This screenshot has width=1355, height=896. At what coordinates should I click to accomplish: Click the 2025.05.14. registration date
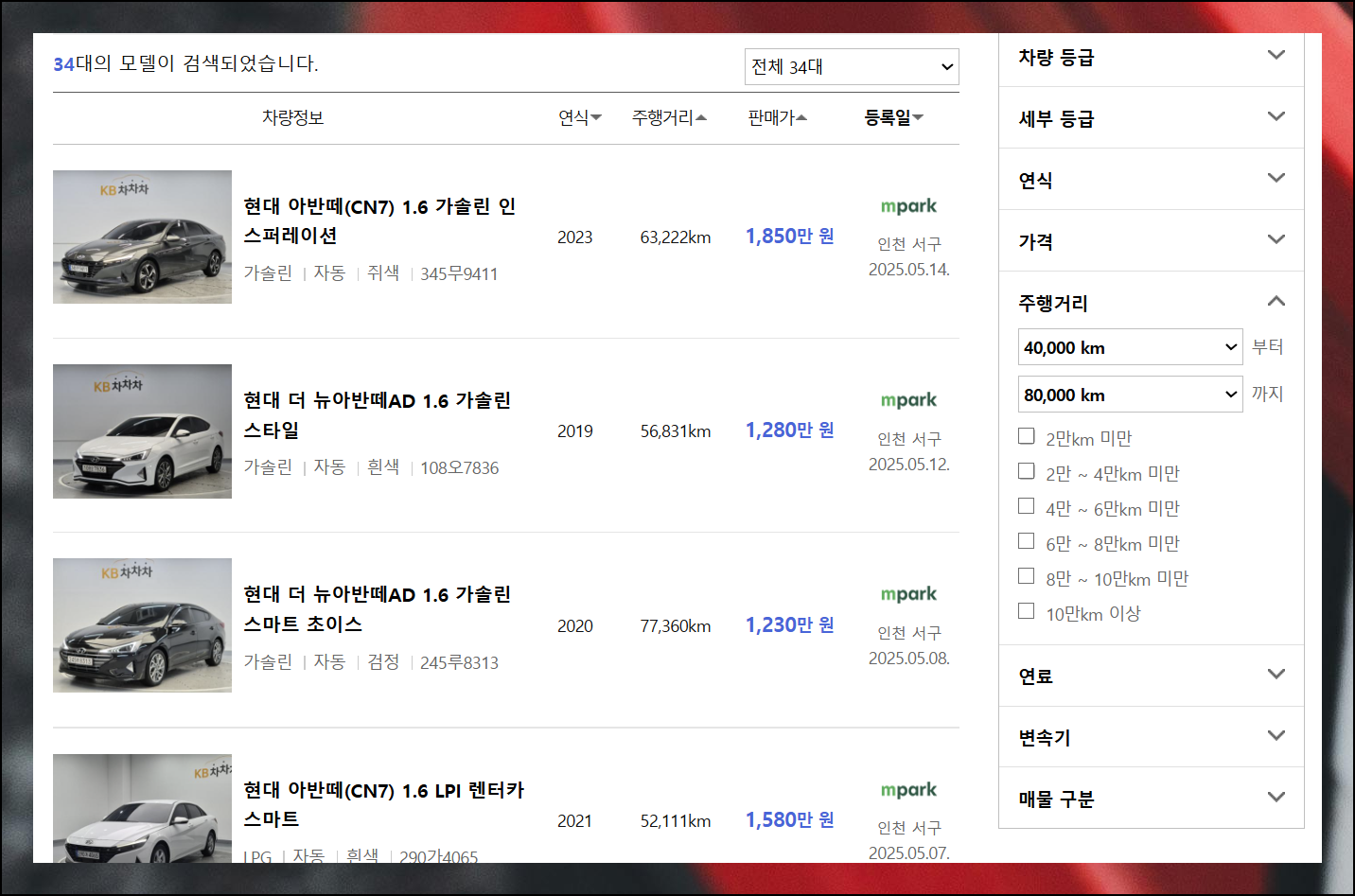coord(909,270)
